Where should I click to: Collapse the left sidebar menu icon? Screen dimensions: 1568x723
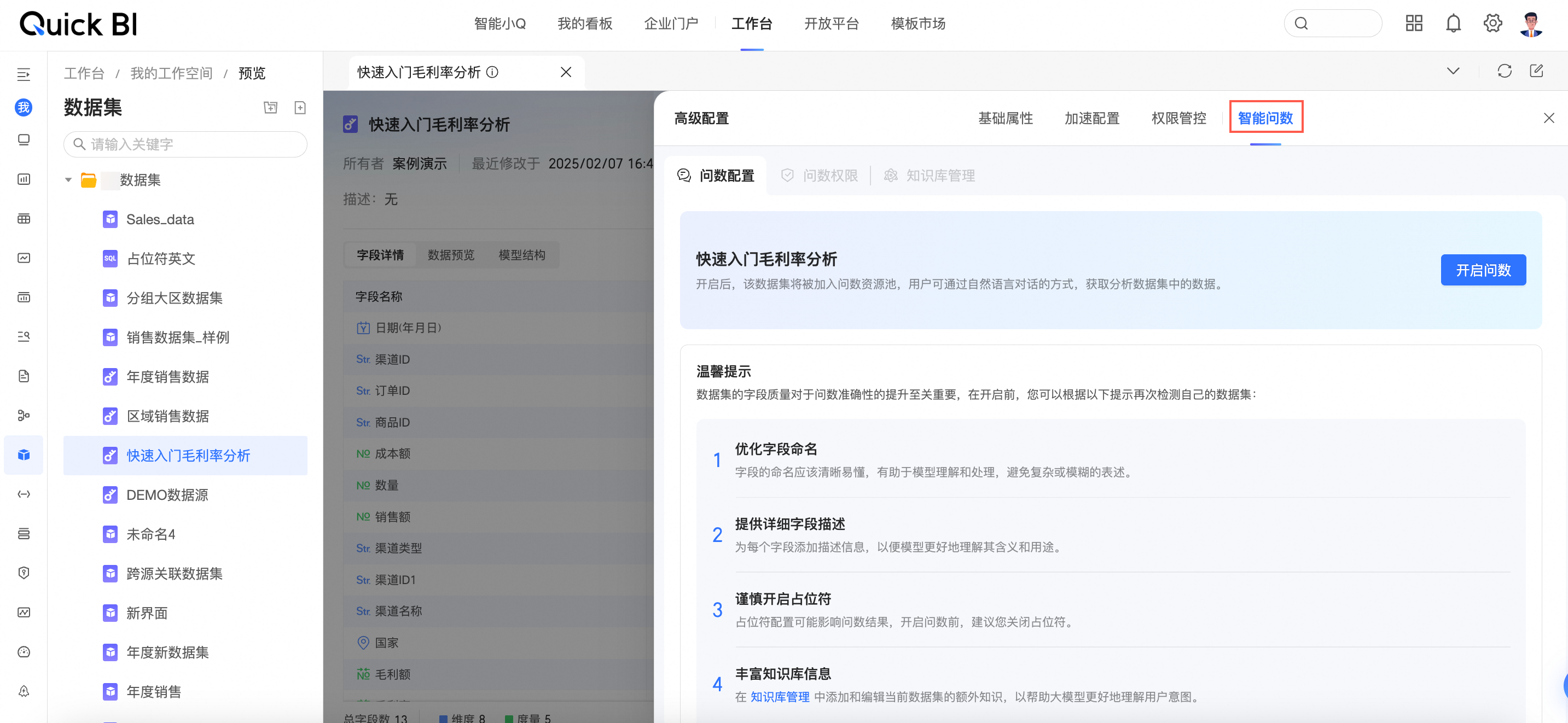(24, 74)
